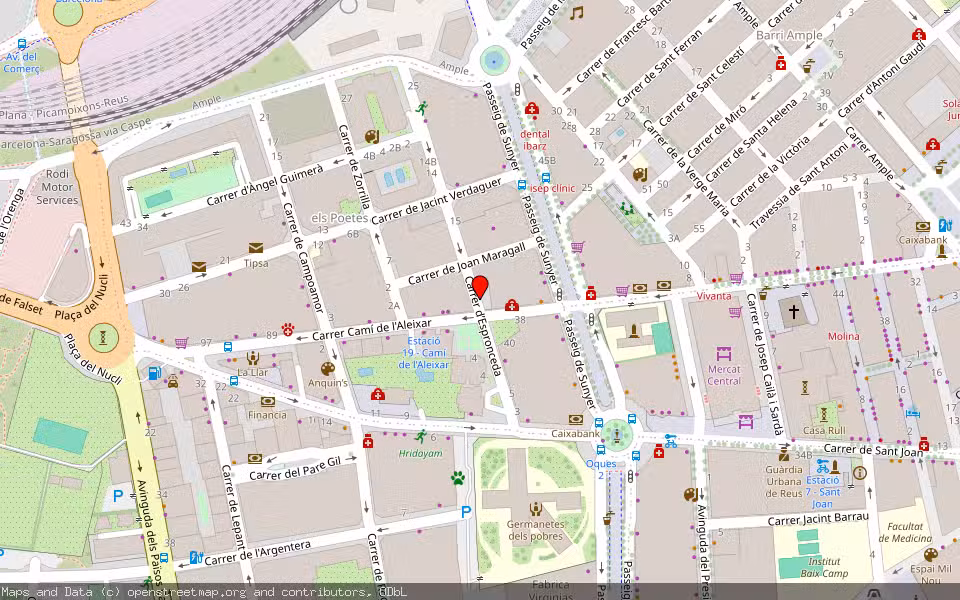
Task: Click the red pharmacy cross icon near dental ibarz
Action: [x=532, y=109]
